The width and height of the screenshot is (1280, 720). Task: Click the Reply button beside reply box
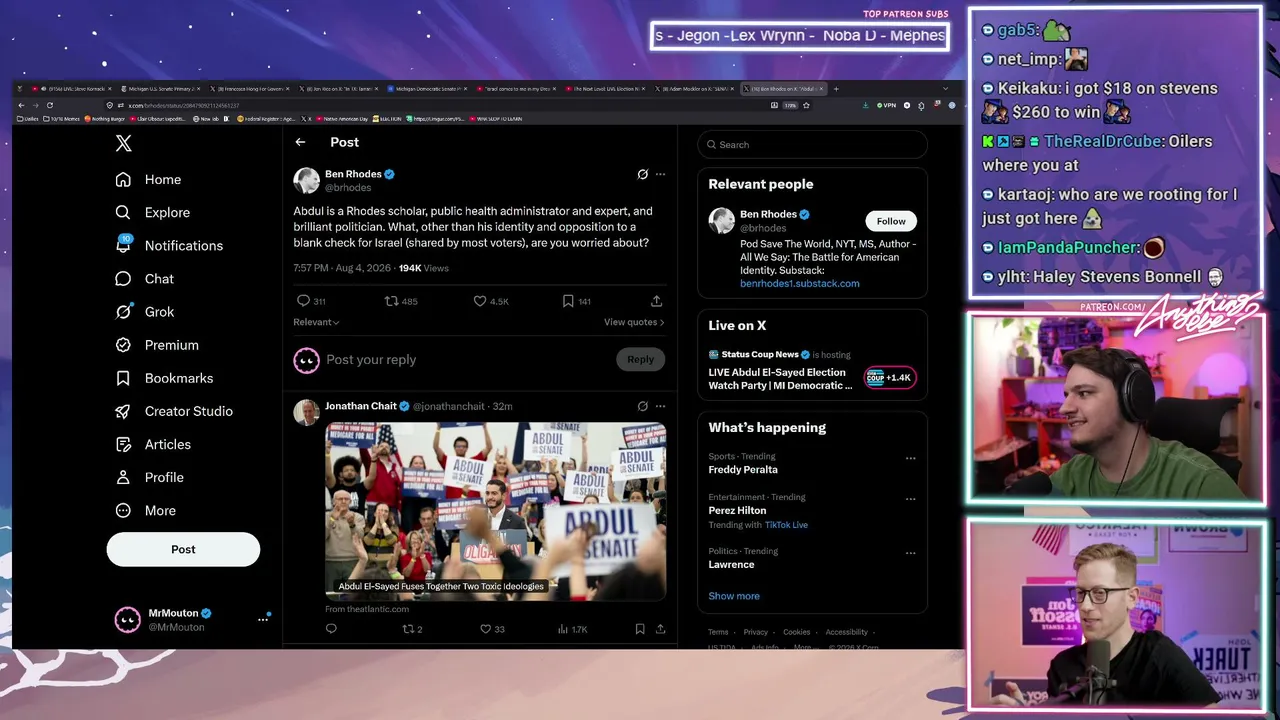[640, 360]
